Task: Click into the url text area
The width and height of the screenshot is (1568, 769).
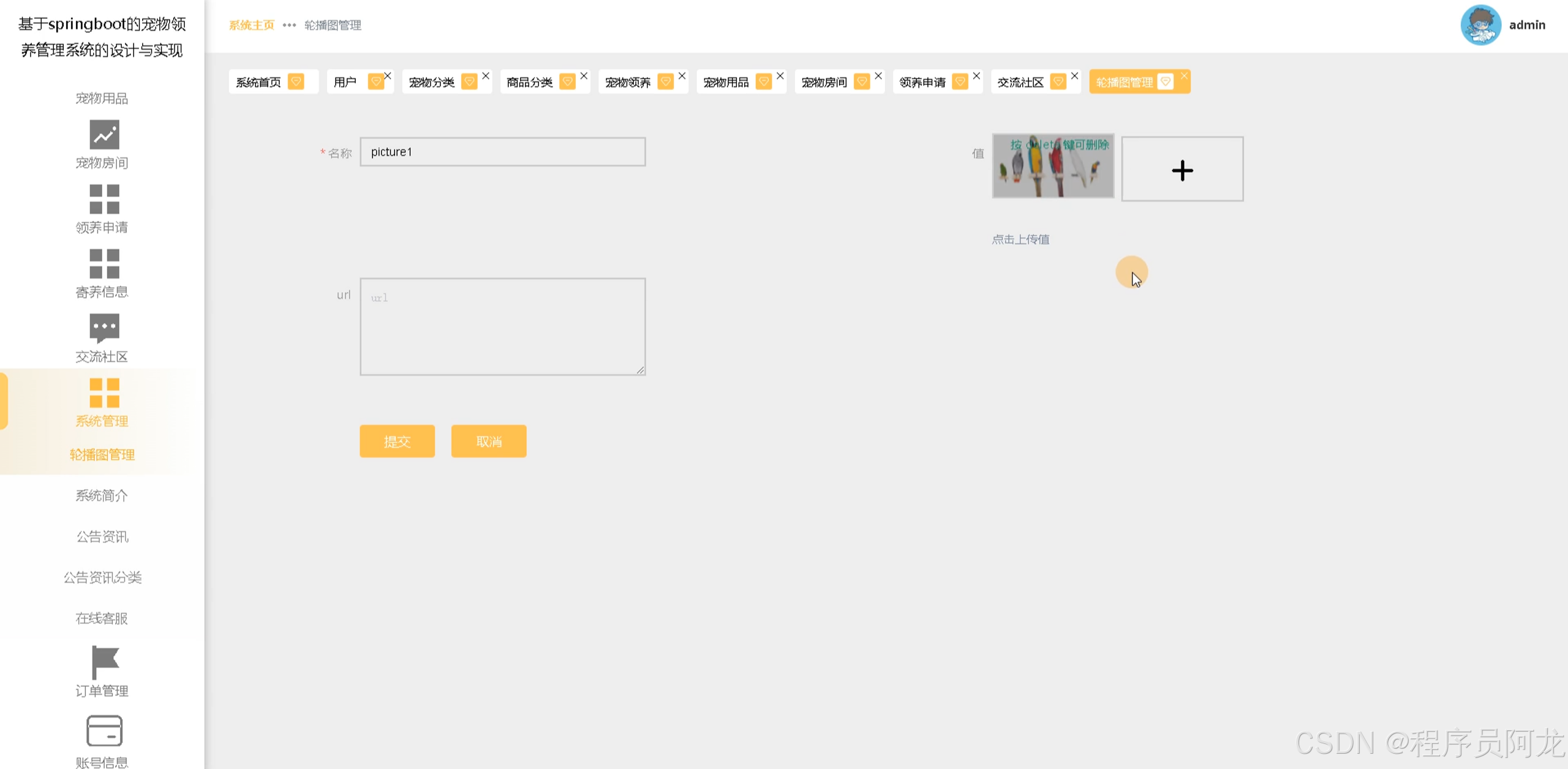Action: point(502,326)
